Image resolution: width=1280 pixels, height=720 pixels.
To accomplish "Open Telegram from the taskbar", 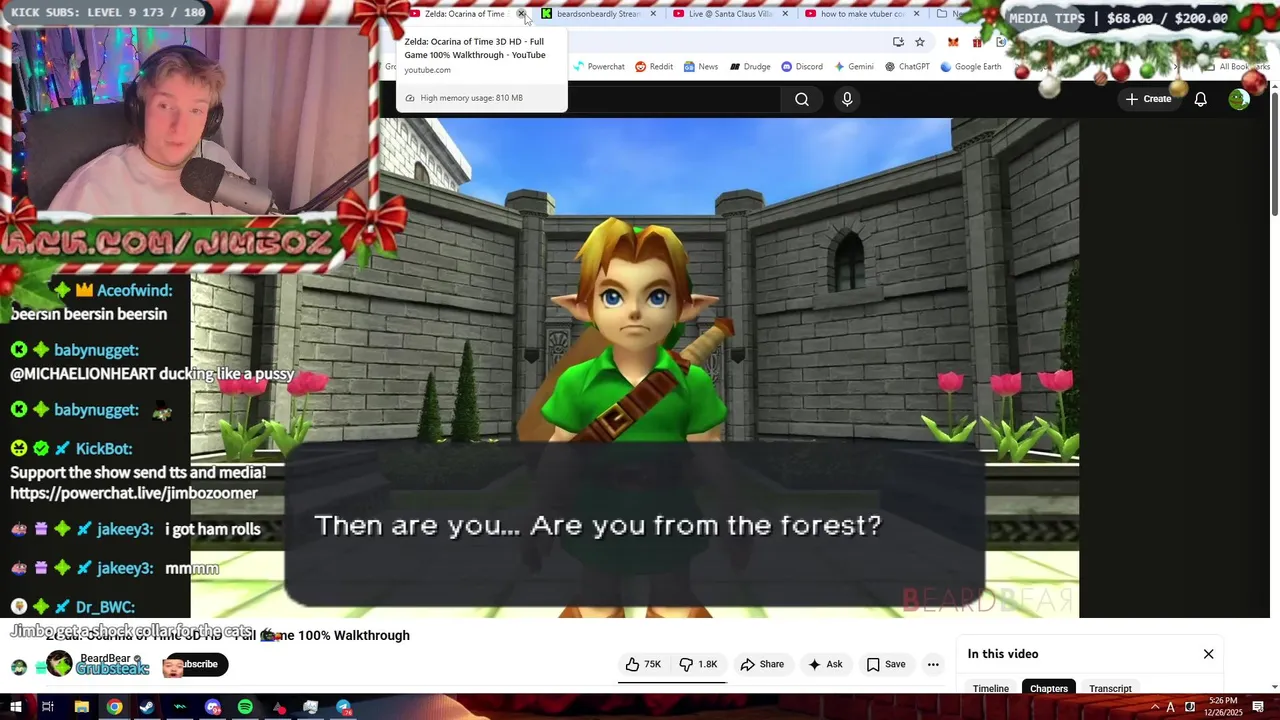I will coord(343,707).
